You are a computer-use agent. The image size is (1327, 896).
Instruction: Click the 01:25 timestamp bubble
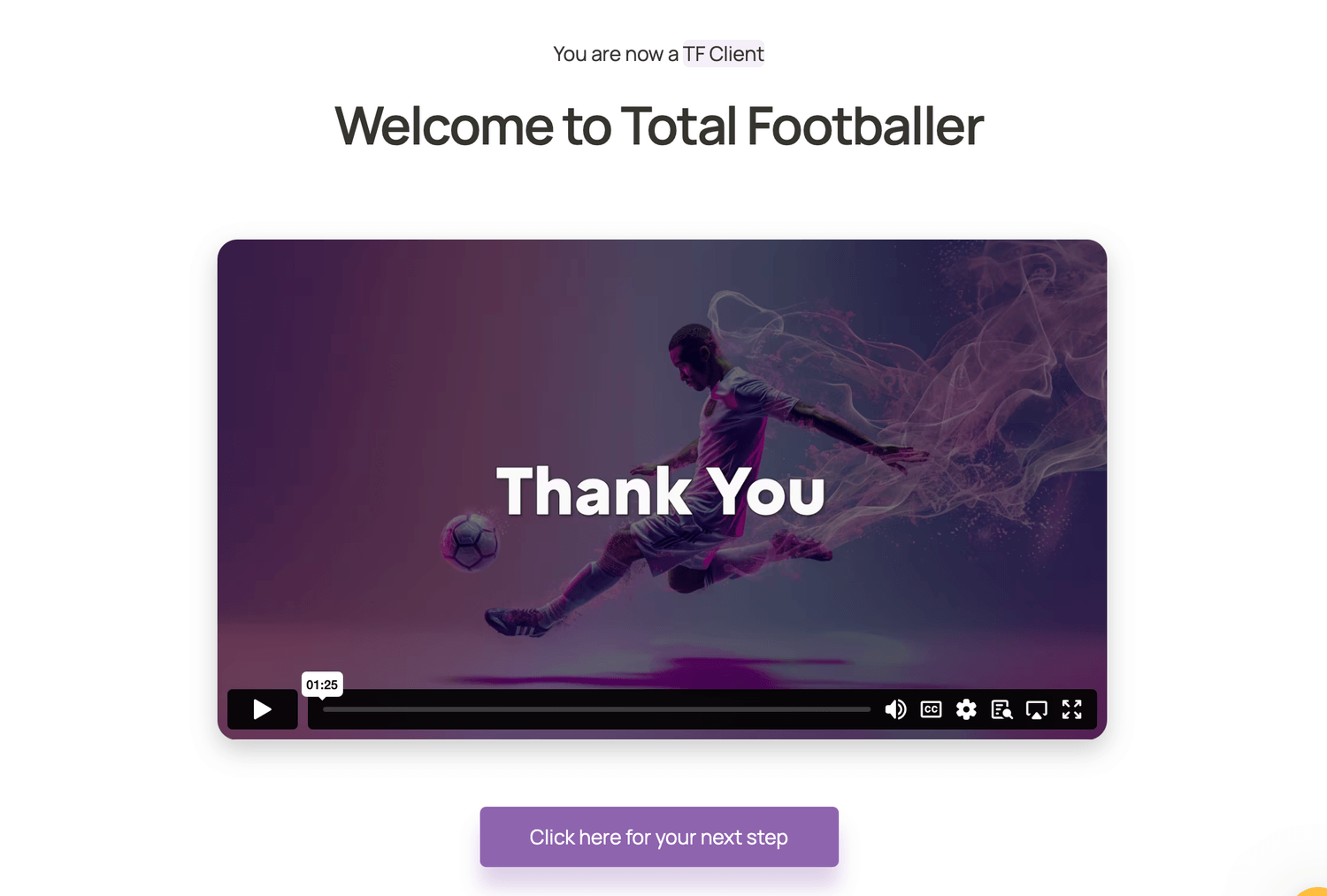pos(322,685)
